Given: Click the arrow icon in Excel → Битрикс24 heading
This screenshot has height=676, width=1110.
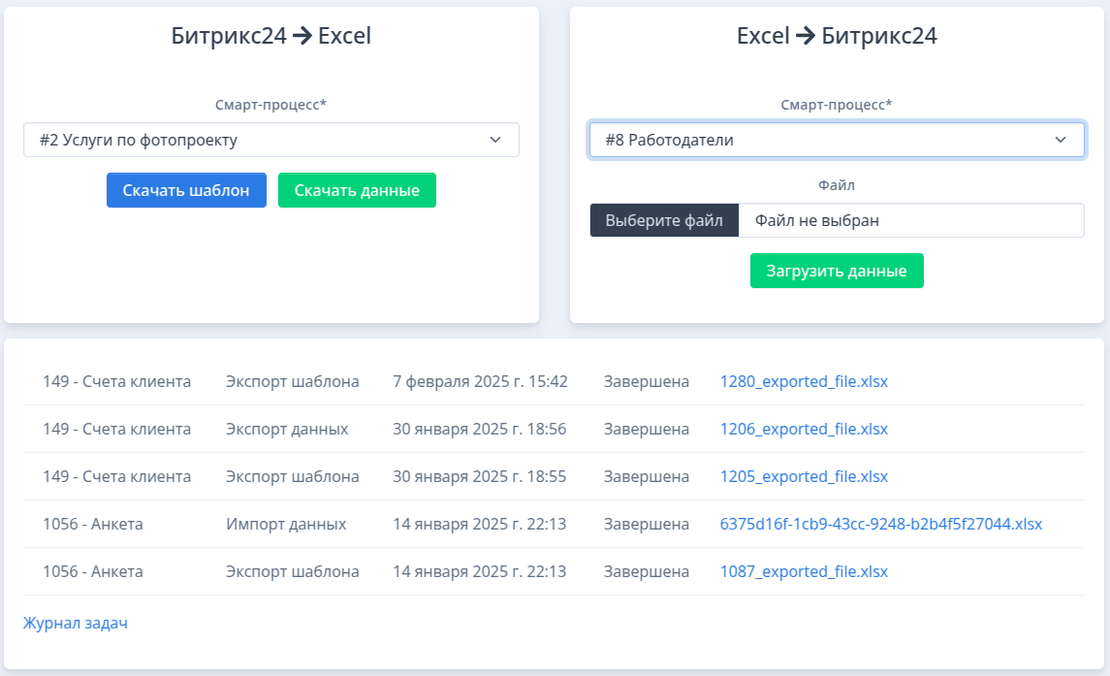Looking at the screenshot, I should click(x=805, y=37).
